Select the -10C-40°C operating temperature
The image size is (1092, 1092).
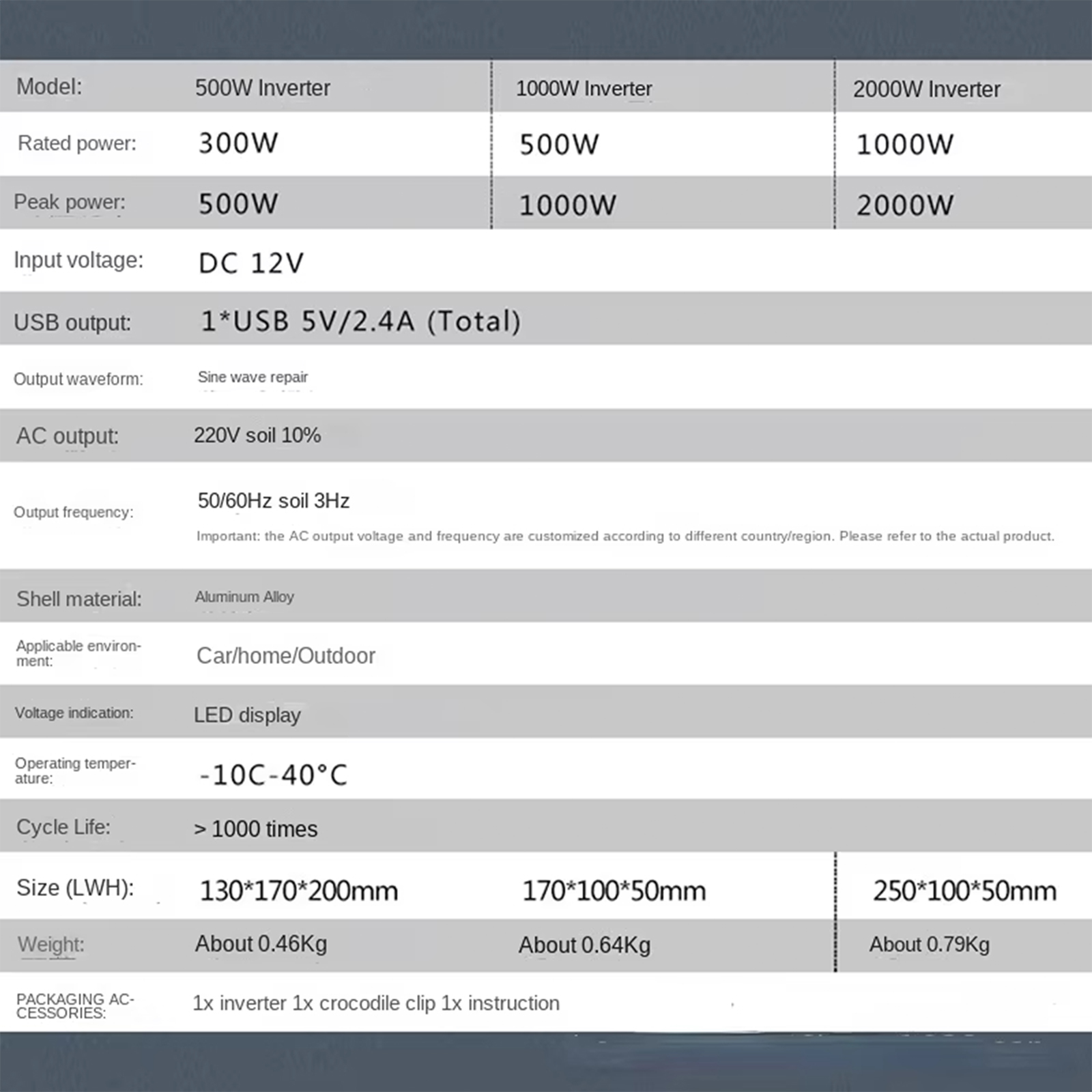point(273,775)
